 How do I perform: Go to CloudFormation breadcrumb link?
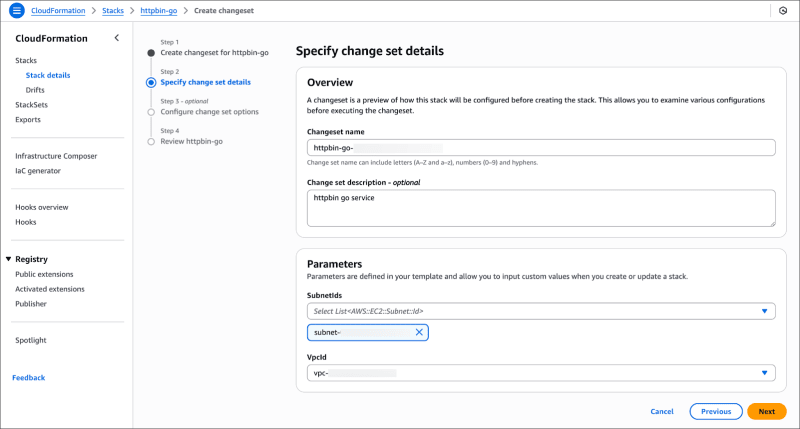tap(58, 10)
